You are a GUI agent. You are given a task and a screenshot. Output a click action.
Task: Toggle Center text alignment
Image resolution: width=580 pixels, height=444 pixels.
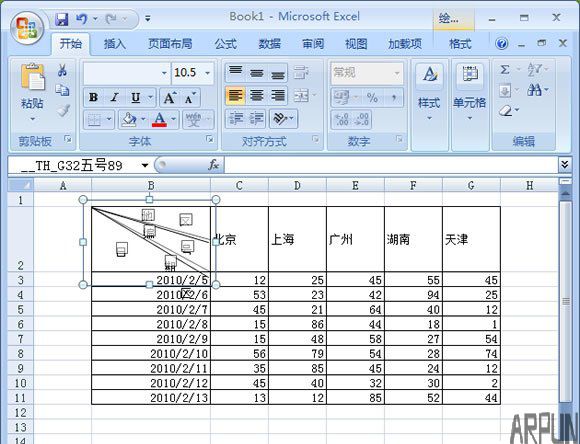257,95
